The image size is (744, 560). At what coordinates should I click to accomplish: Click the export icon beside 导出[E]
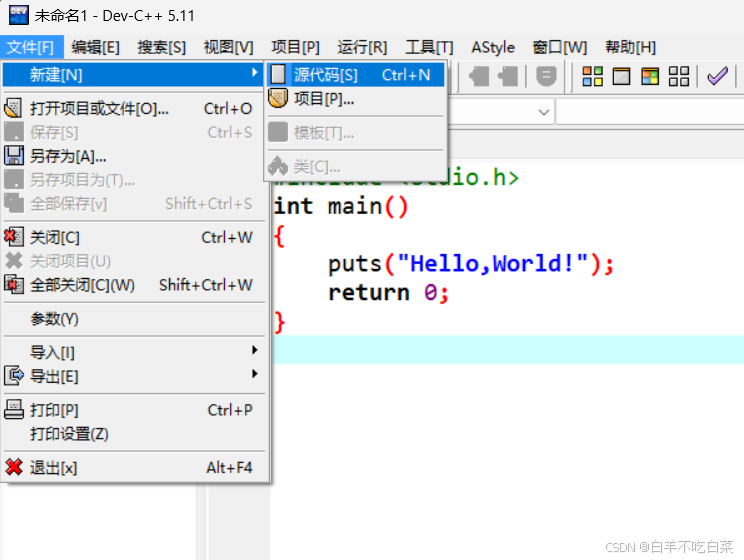click(x=14, y=376)
